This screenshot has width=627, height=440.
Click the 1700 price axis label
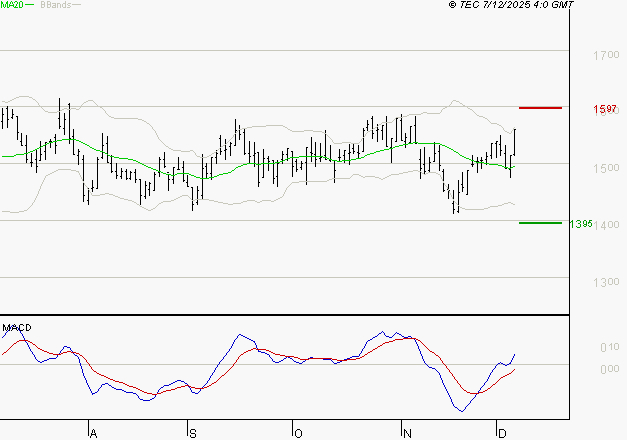[x=606, y=55]
